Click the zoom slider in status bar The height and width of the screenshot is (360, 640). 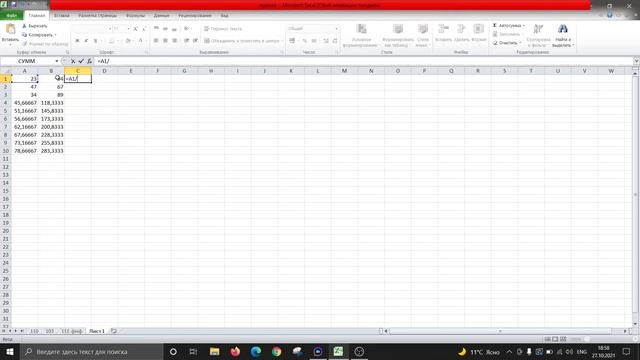(x=587, y=339)
